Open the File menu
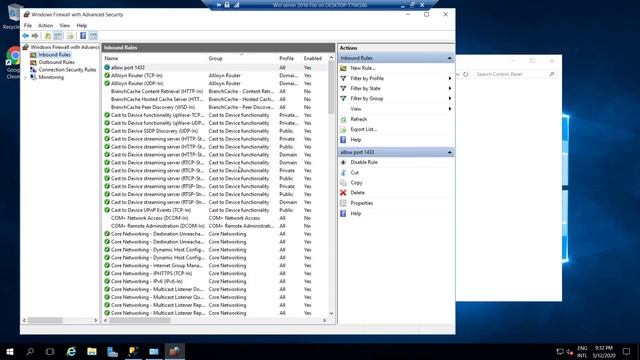 28,25
